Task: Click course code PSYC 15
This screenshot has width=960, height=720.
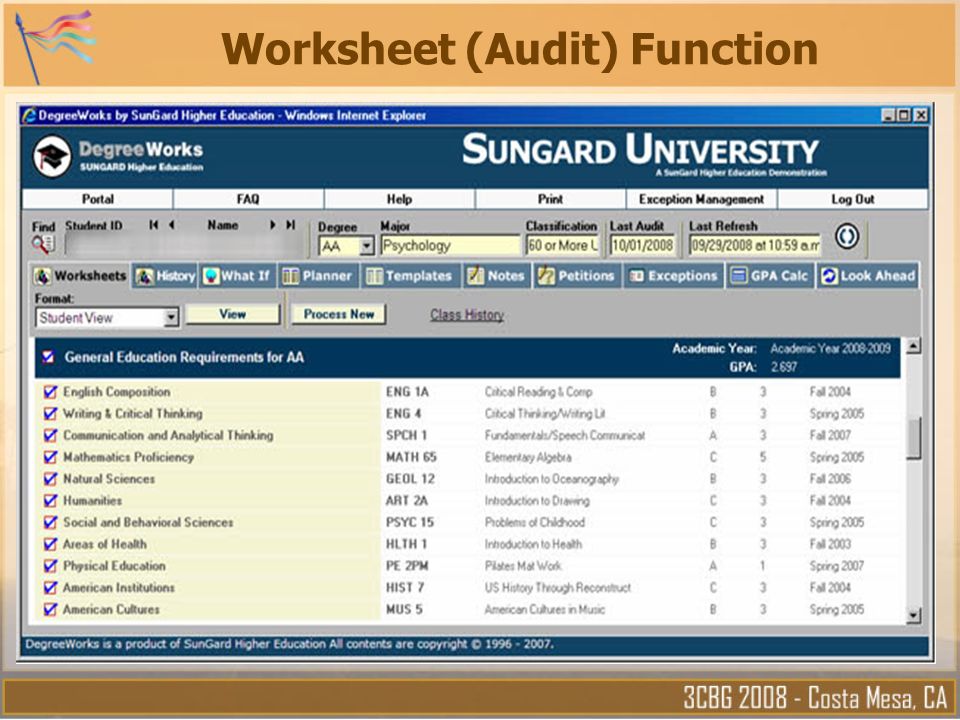Action: 410,522
